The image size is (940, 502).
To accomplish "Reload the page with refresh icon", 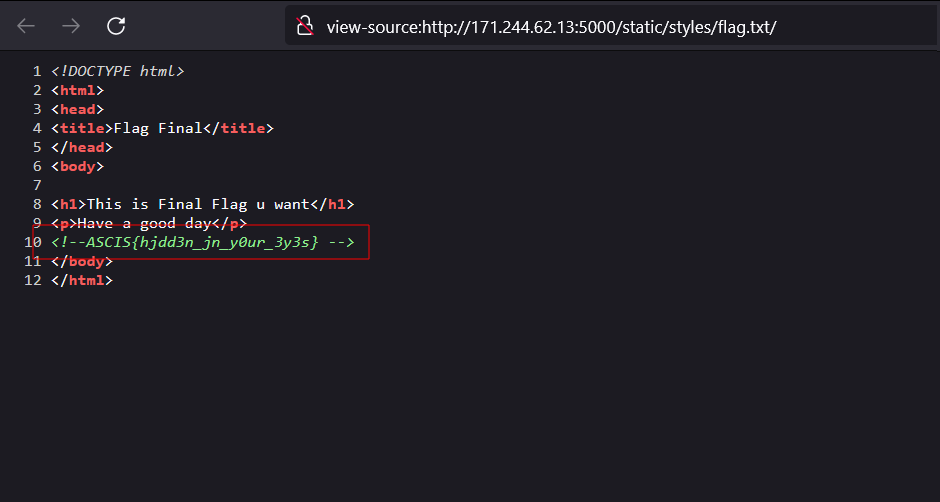I will click(x=116, y=26).
